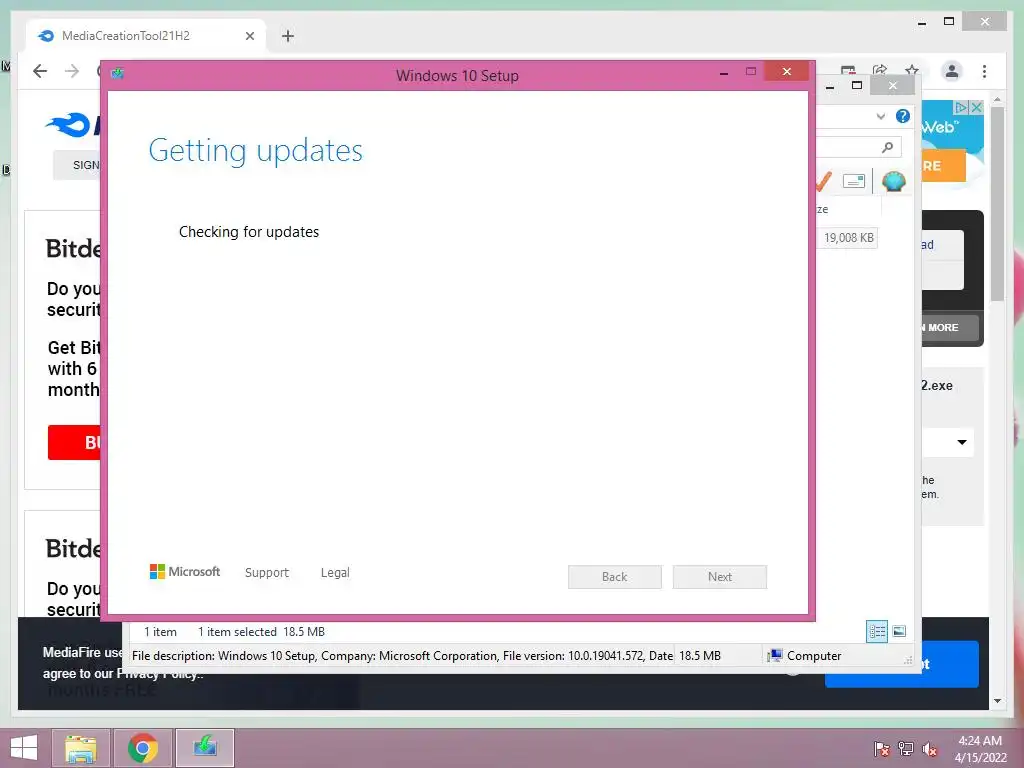The width and height of the screenshot is (1024, 768).
Task: Switch Explorer to details view icon
Action: (877, 631)
